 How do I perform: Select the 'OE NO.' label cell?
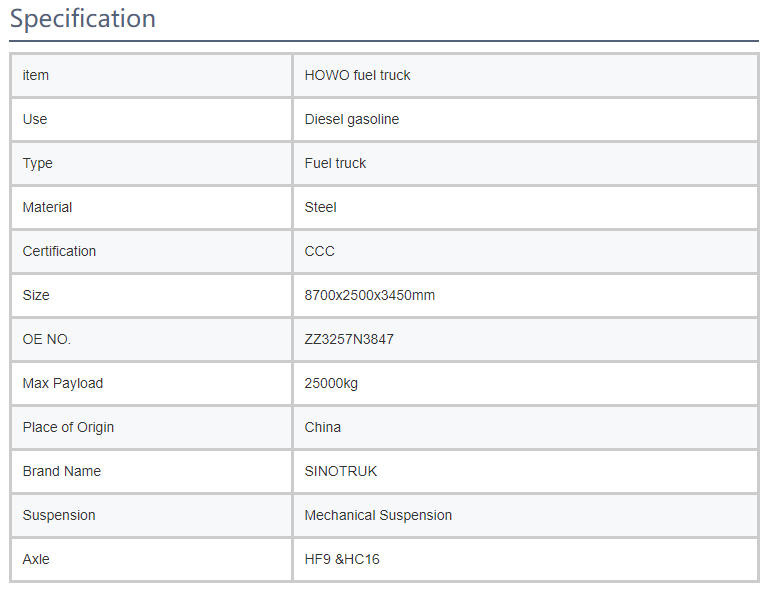pyautogui.click(x=47, y=339)
